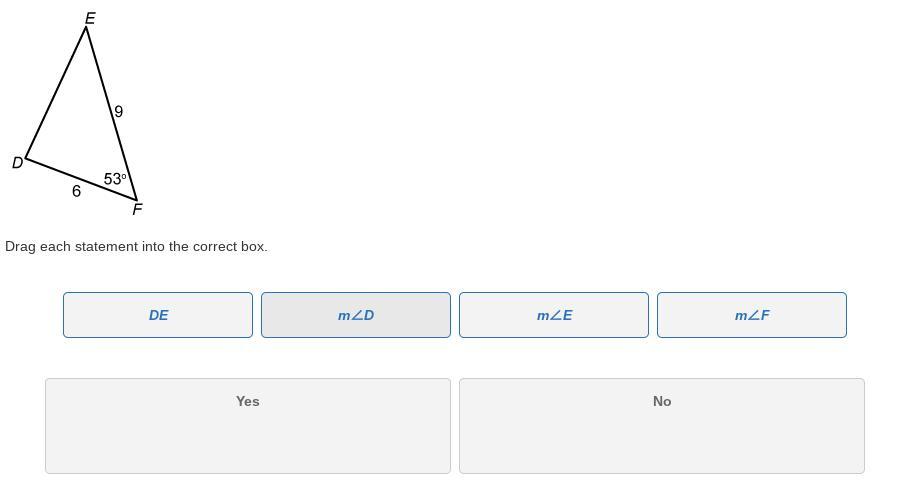Click vertex label E on triangle
The height and width of the screenshot is (482, 904).
(90, 18)
